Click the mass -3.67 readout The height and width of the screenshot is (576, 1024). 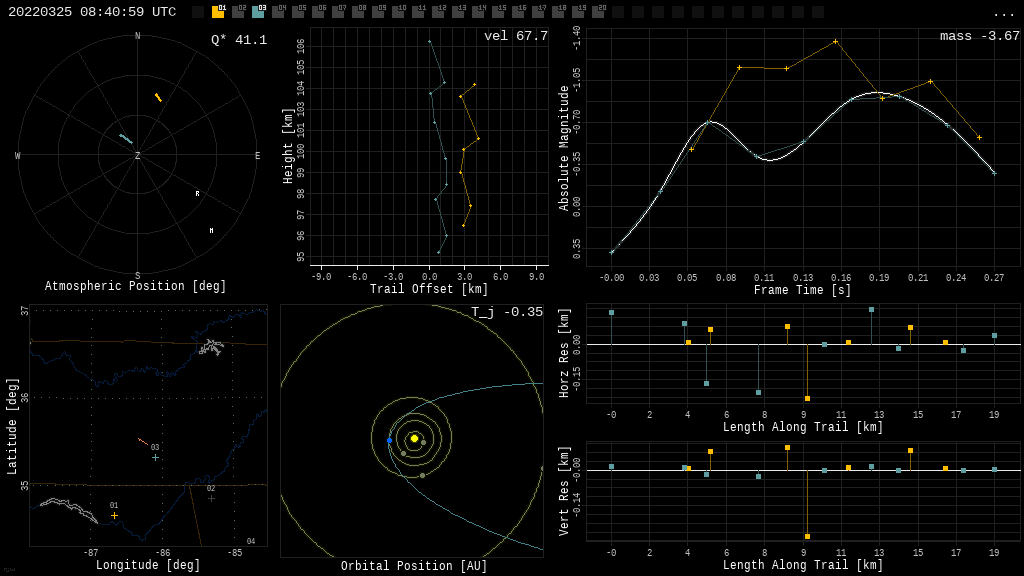click(979, 36)
